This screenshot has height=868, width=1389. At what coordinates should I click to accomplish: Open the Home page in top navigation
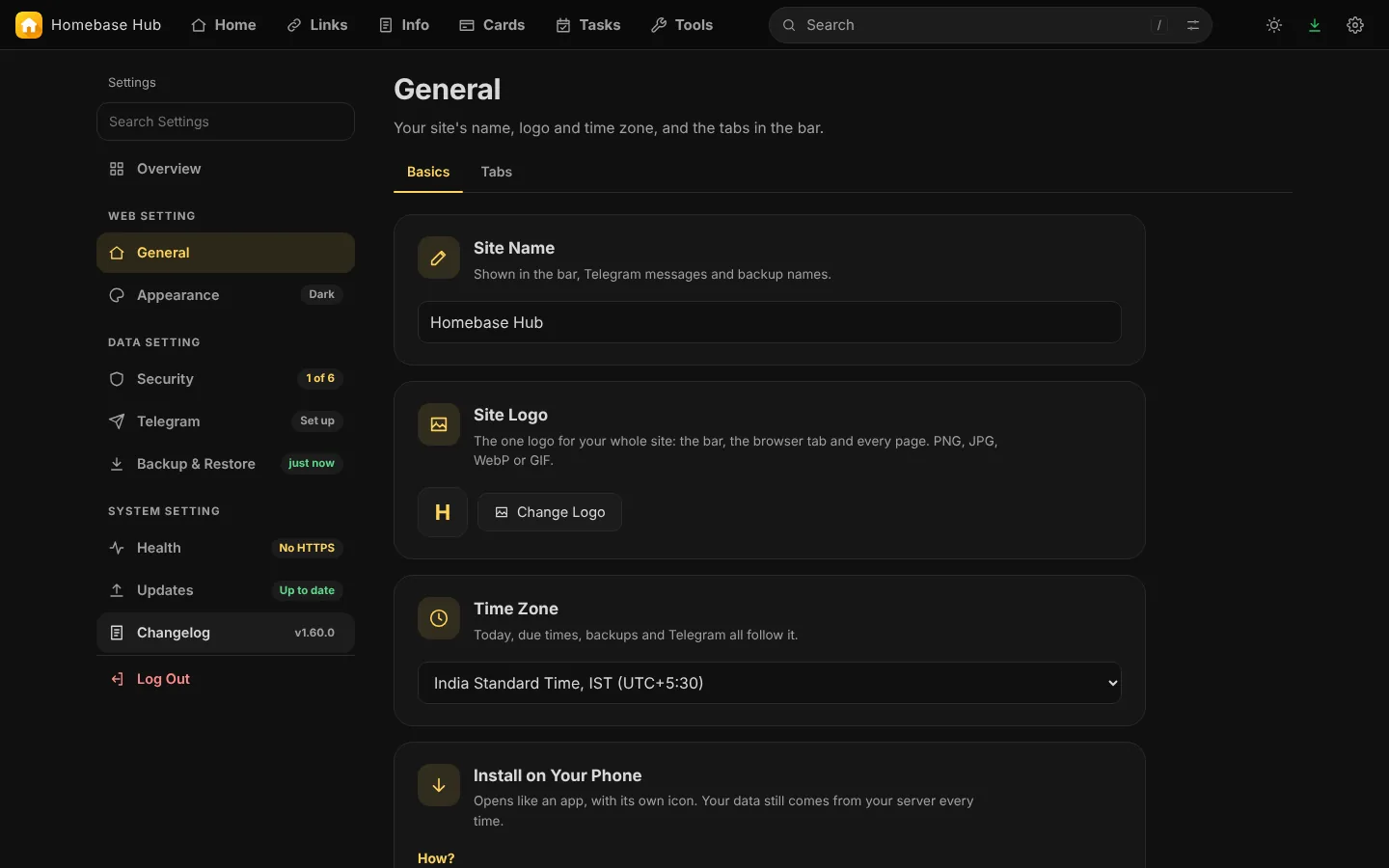point(224,25)
